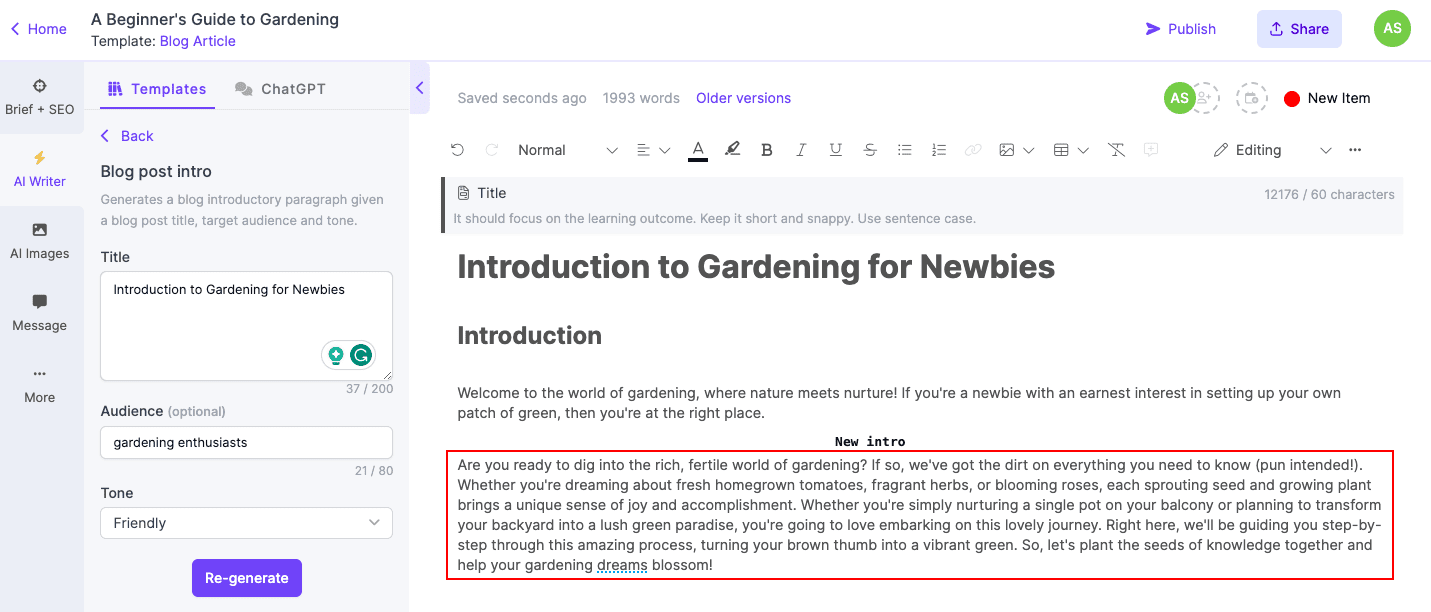This screenshot has width=1431, height=612.
Task: Go Back to the templates list
Action: click(x=127, y=136)
